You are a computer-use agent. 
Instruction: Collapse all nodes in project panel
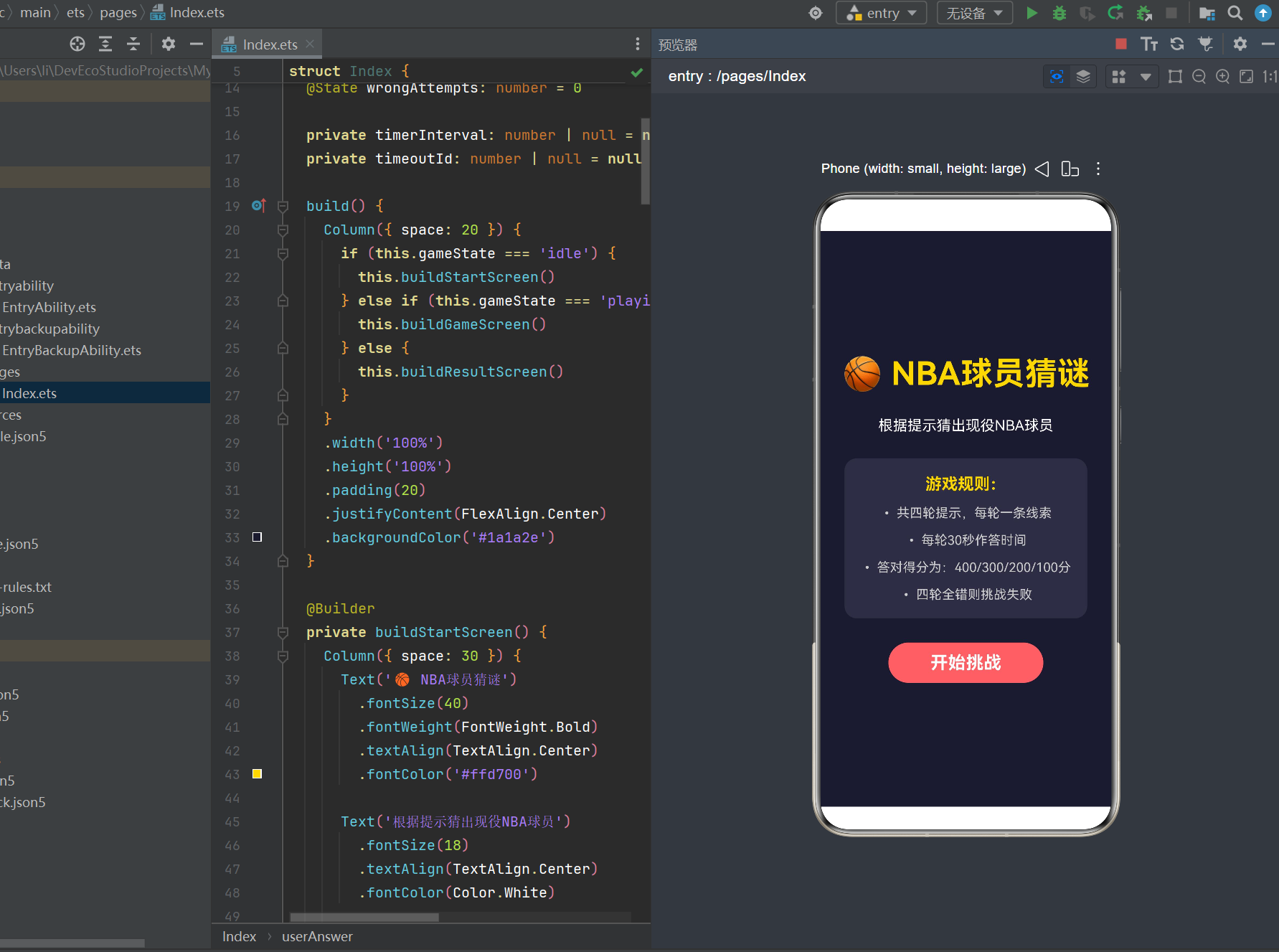pyautogui.click(x=133, y=44)
